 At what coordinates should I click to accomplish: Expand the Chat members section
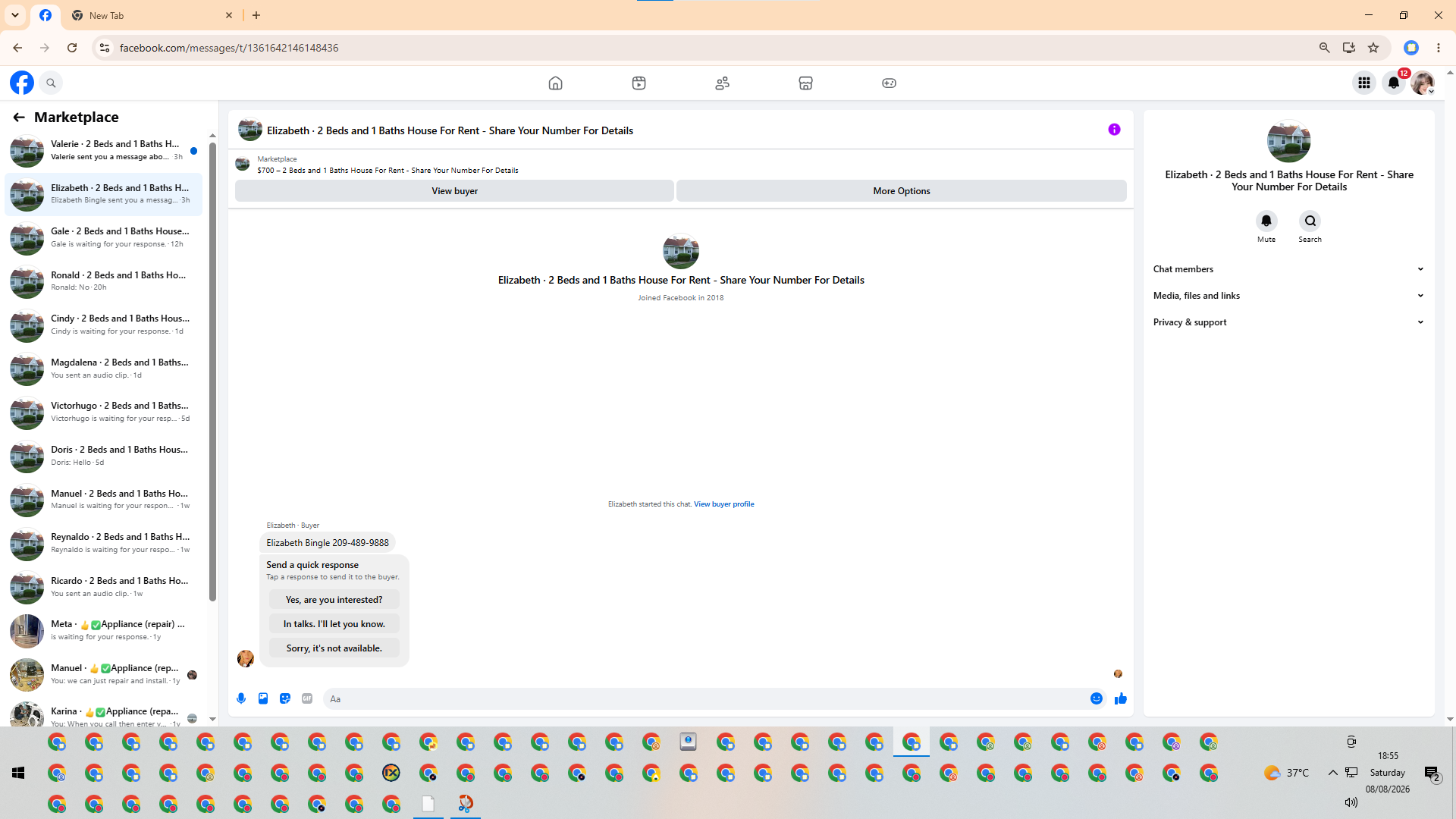pyautogui.click(x=1288, y=269)
